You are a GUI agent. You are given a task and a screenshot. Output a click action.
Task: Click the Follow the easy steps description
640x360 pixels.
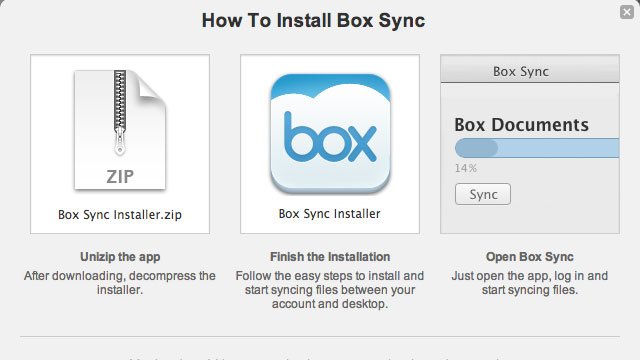point(330,290)
